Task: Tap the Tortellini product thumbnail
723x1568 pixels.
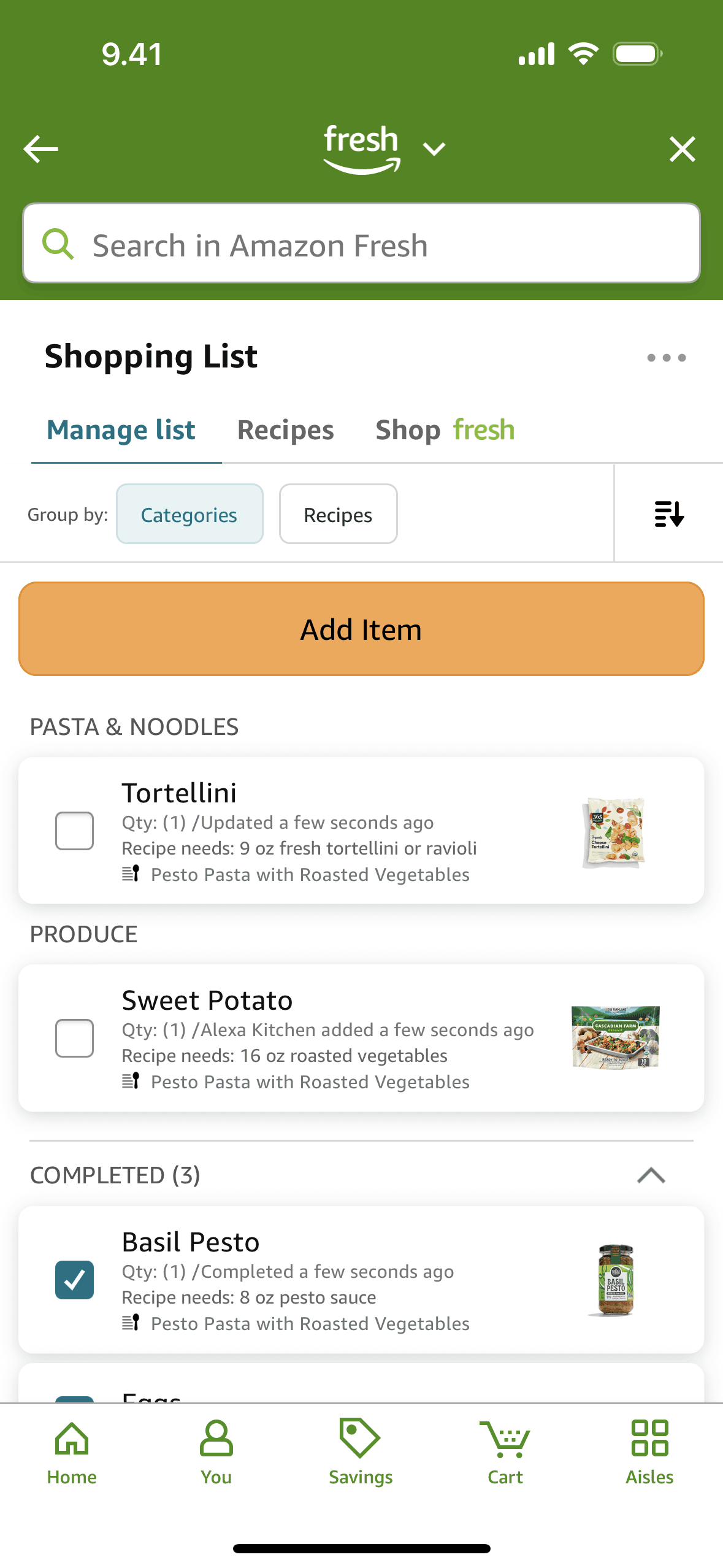Action: [x=614, y=832]
